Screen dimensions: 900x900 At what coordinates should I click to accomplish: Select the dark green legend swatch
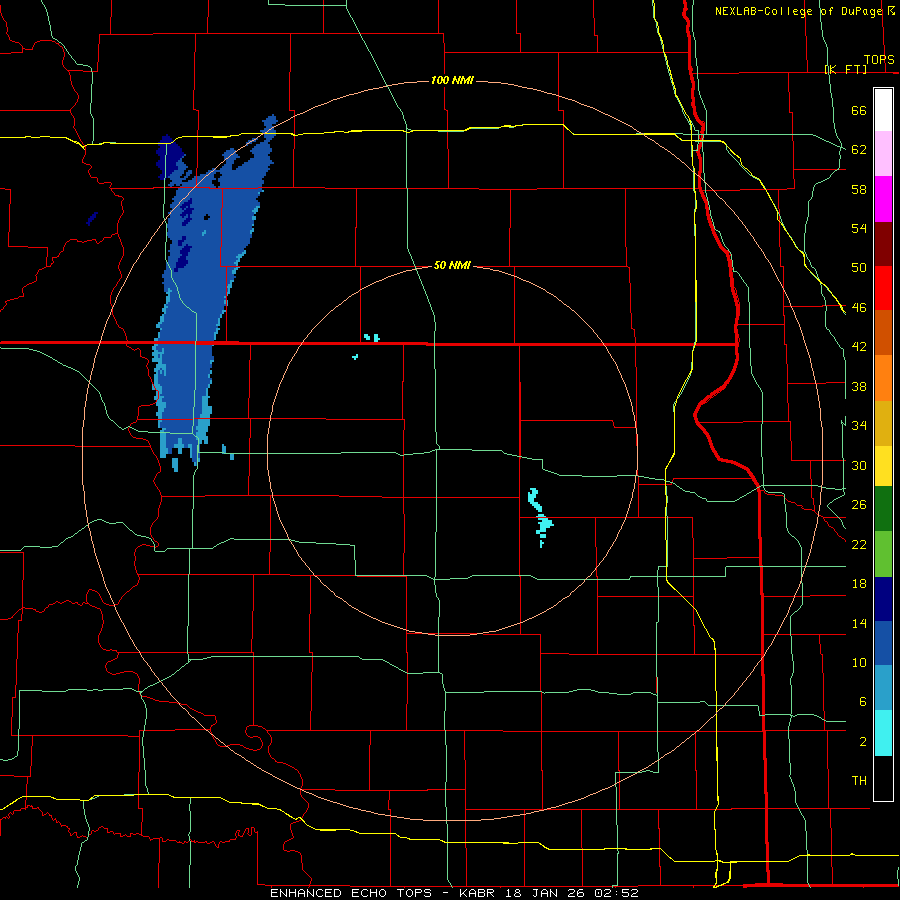tap(883, 509)
